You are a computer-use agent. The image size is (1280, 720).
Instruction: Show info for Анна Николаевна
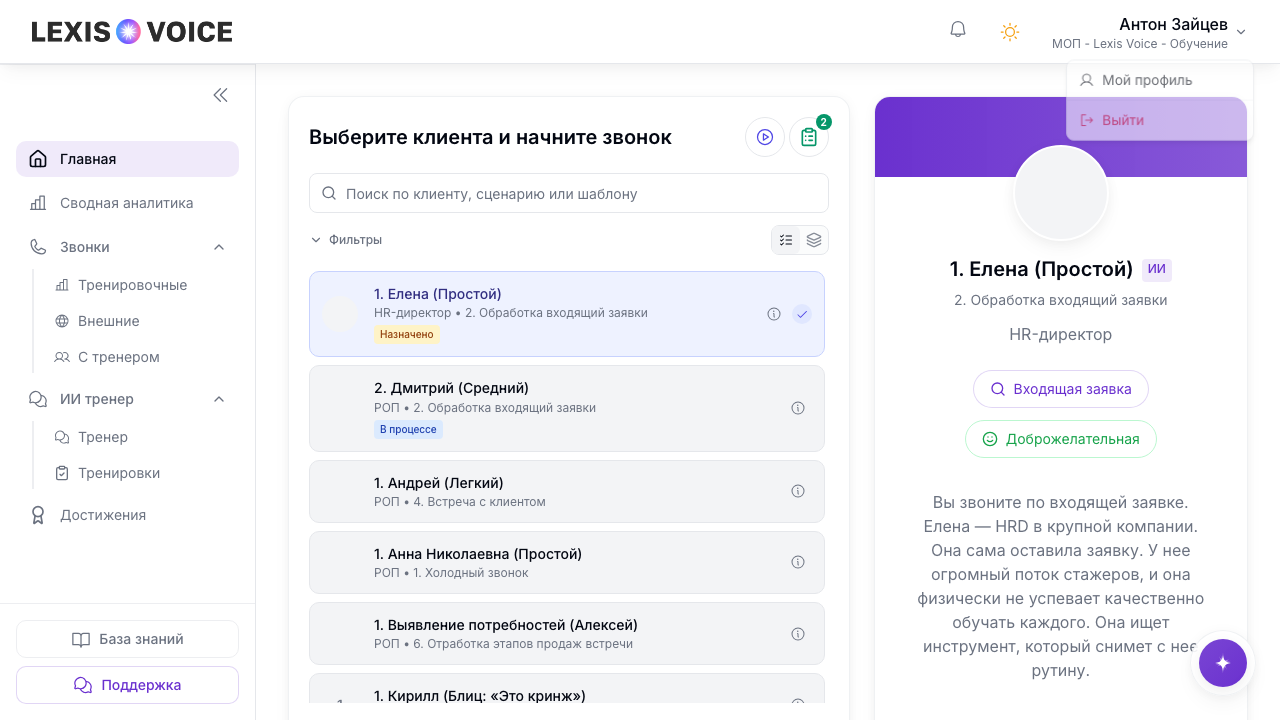click(798, 562)
